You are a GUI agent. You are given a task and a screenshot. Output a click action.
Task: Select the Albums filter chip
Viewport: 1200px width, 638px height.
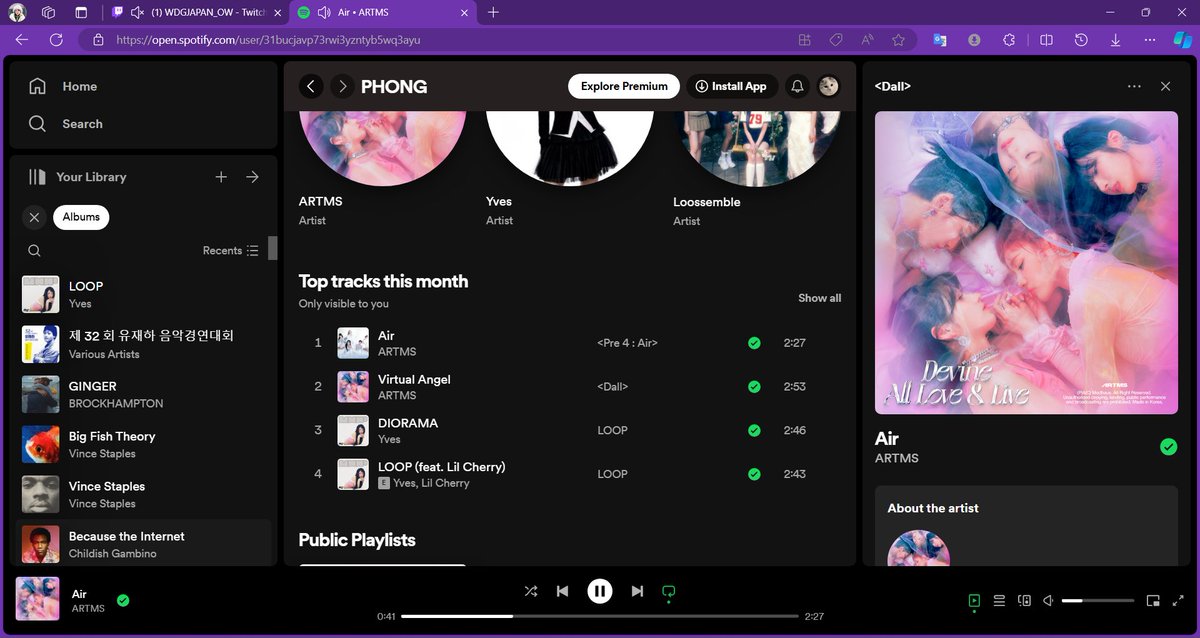pos(81,217)
